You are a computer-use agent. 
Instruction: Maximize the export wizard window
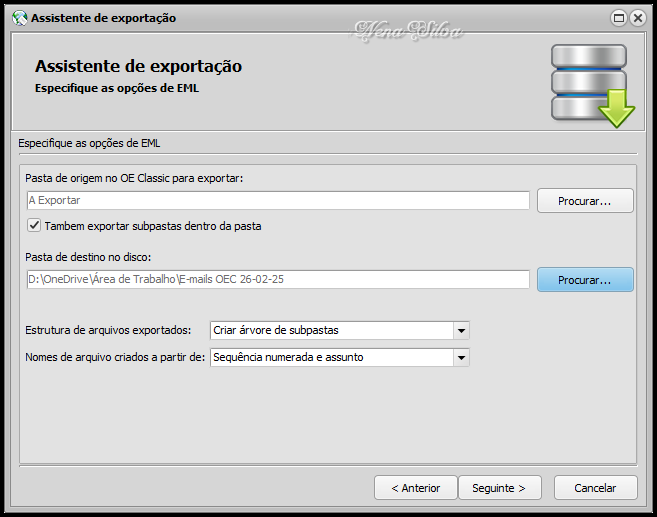tap(620, 17)
